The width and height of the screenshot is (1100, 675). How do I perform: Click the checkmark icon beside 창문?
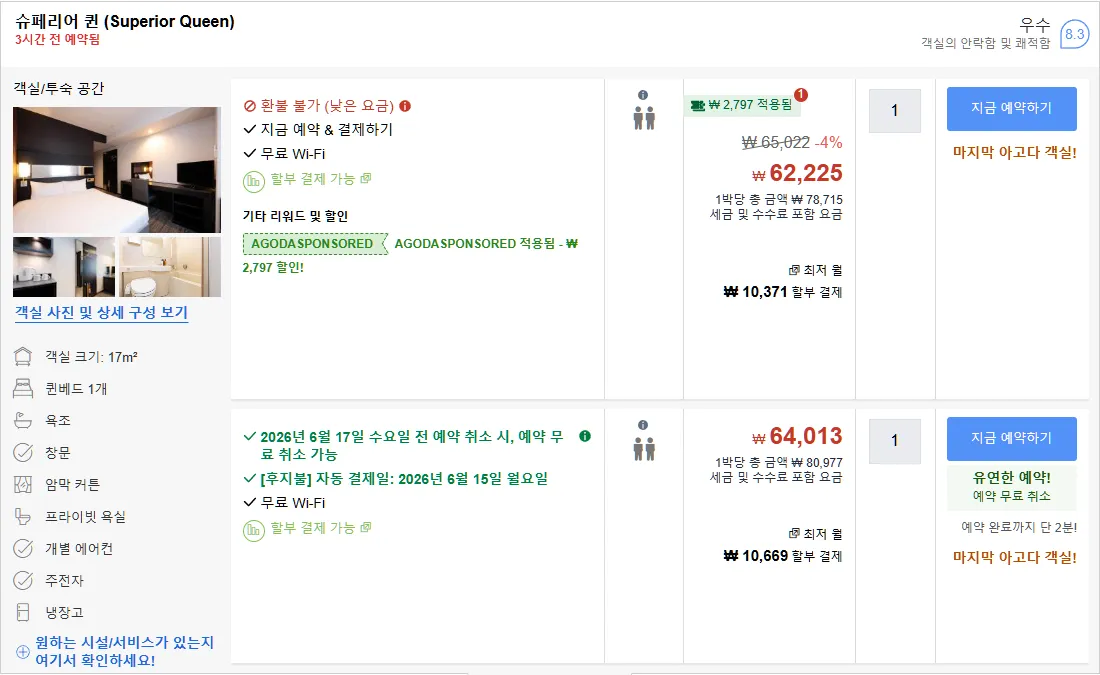tap(23, 453)
